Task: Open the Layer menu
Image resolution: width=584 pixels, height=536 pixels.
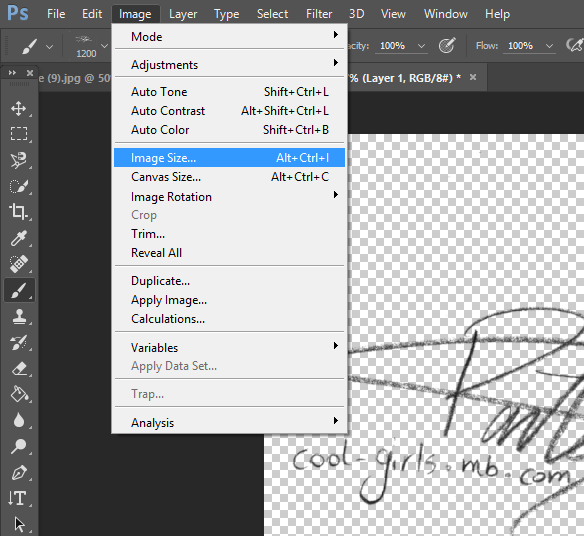Action: [183, 14]
